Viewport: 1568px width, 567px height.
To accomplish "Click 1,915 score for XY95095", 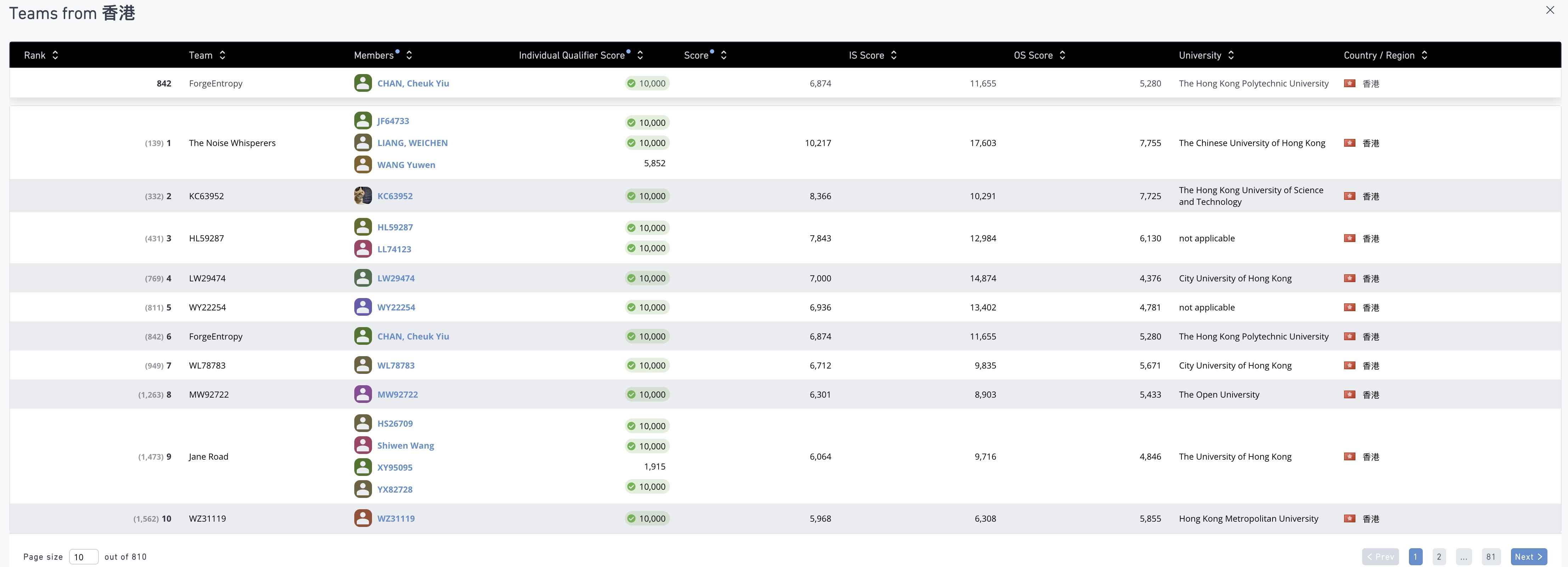I will point(654,466).
